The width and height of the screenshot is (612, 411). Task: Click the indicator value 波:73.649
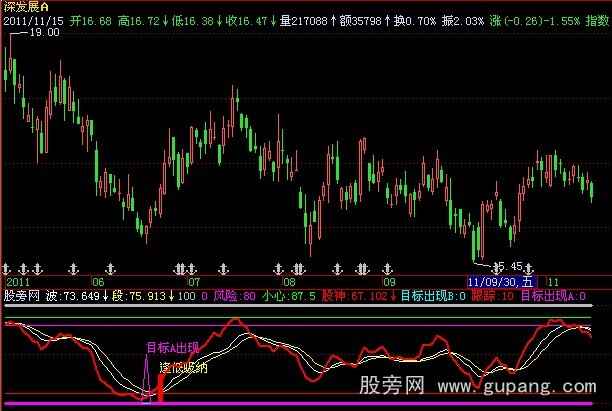coord(73,296)
